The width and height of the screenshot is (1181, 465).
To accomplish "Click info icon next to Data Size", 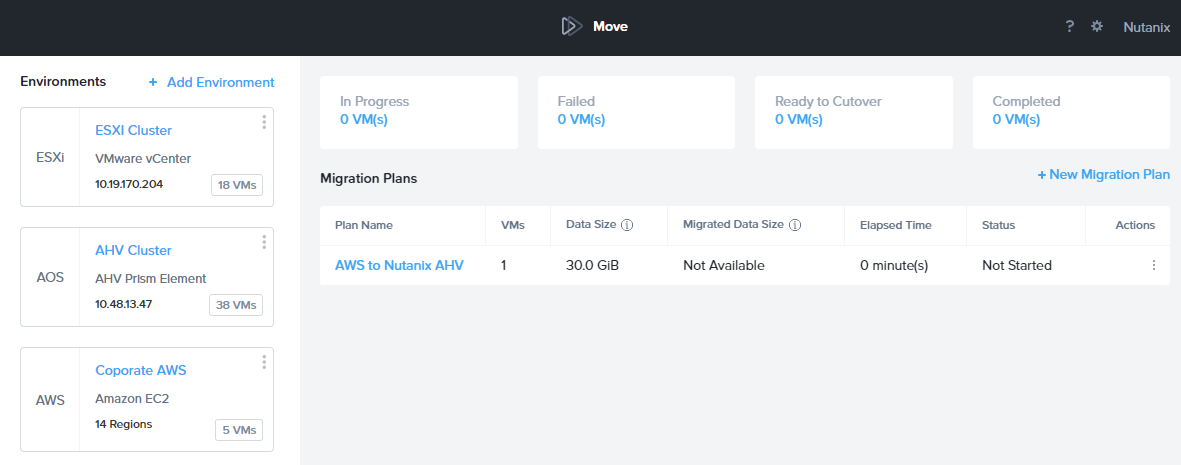I will point(627,226).
